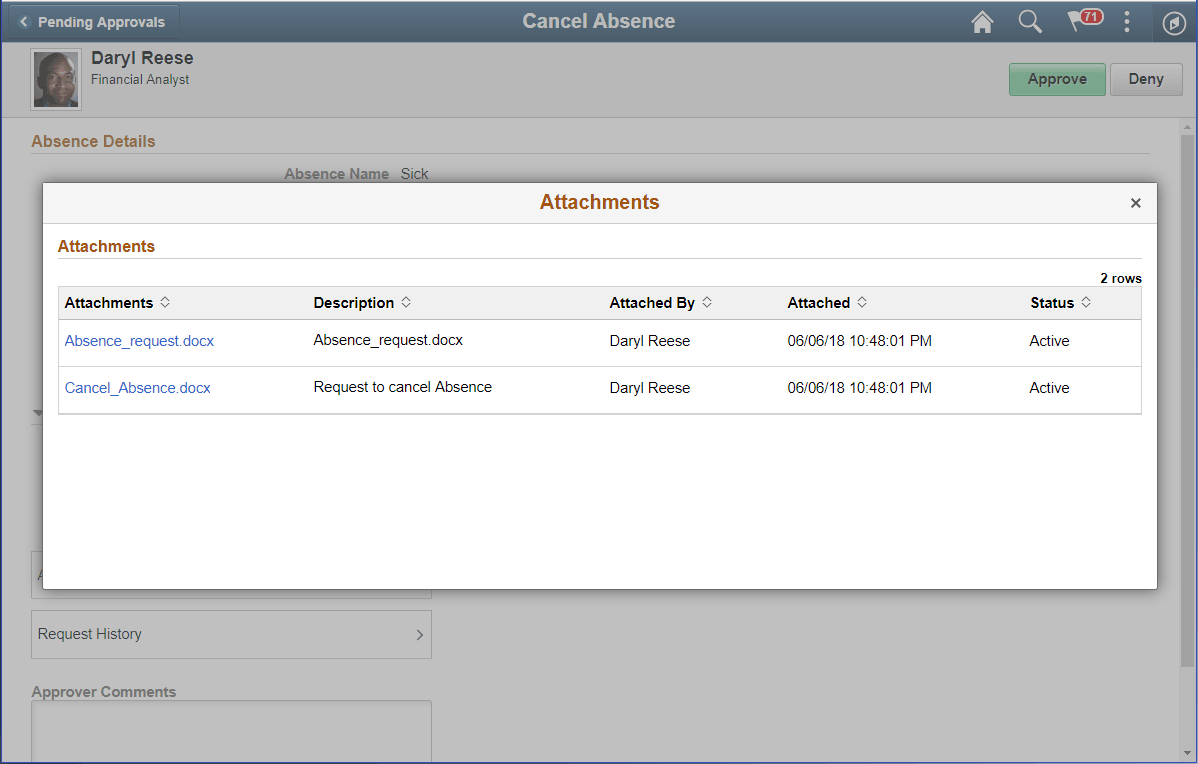Viewport: 1198px width, 764px height.
Task: Open the Home icon in the header
Action: pyautogui.click(x=982, y=21)
